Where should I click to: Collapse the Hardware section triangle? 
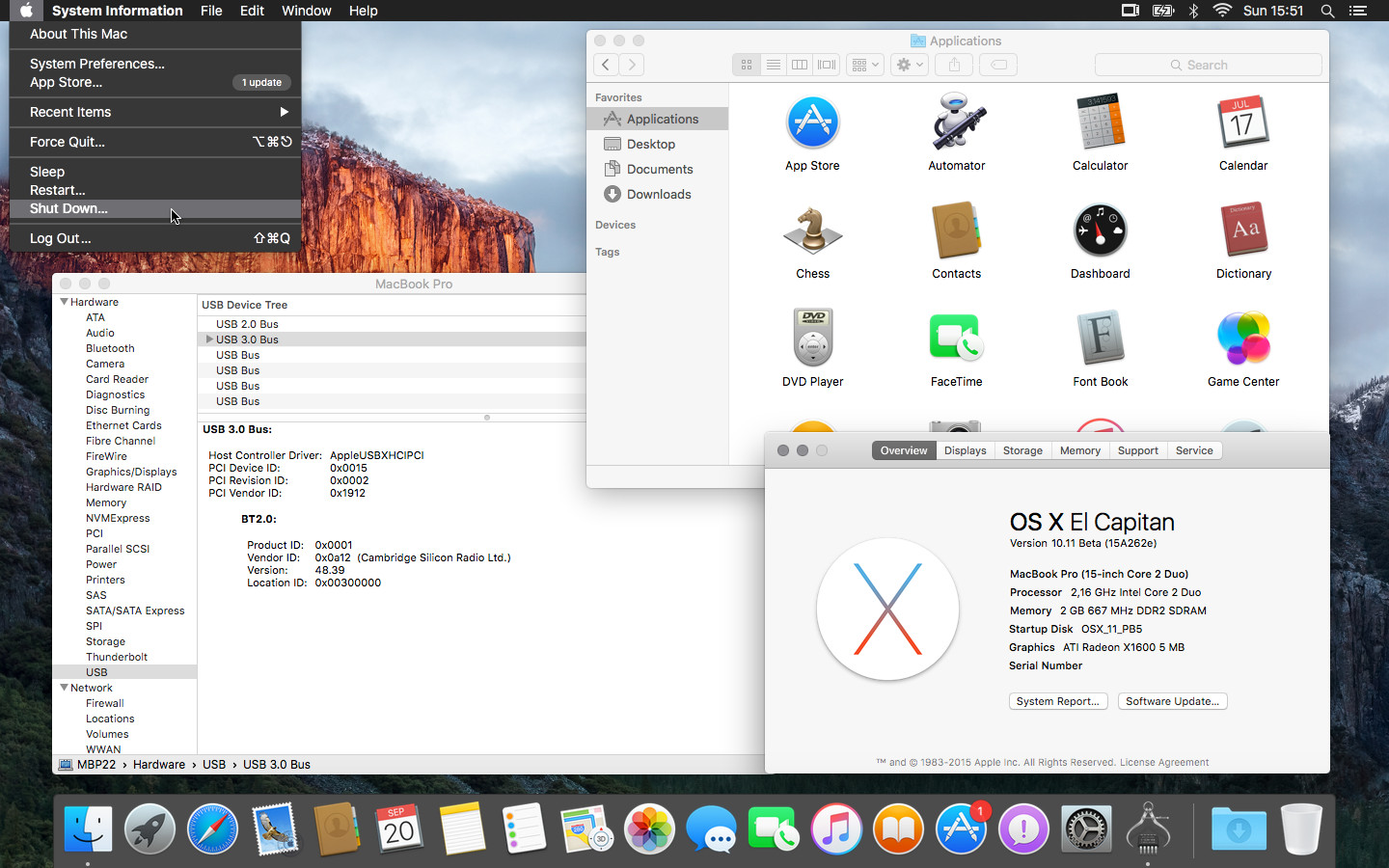[64, 302]
